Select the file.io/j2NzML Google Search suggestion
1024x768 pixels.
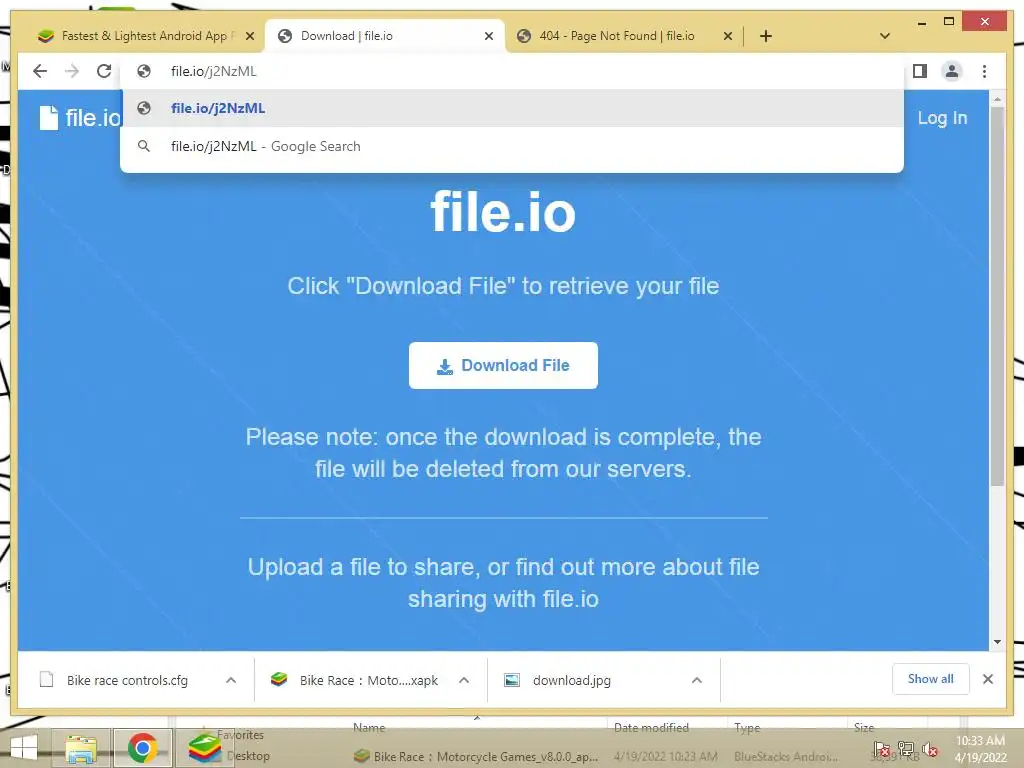click(x=512, y=146)
